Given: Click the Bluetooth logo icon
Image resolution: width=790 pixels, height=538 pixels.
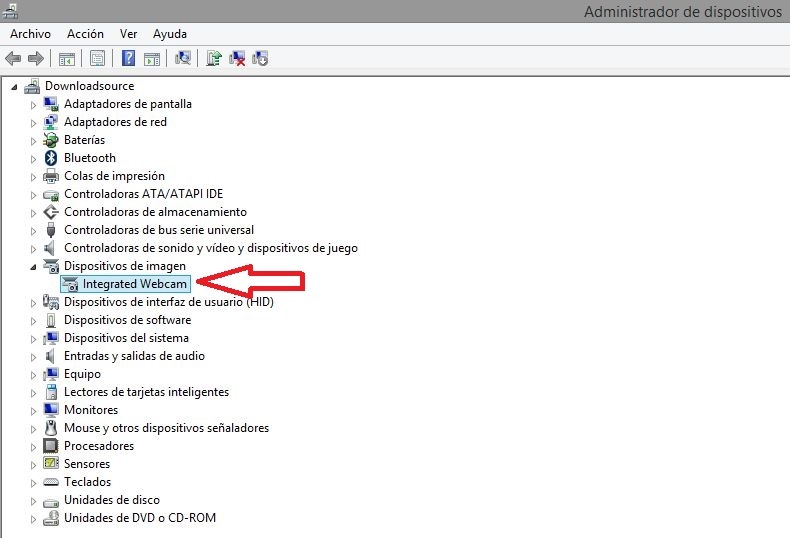Looking at the screenshot, I should pyautogui.click(x=50, y=158).
